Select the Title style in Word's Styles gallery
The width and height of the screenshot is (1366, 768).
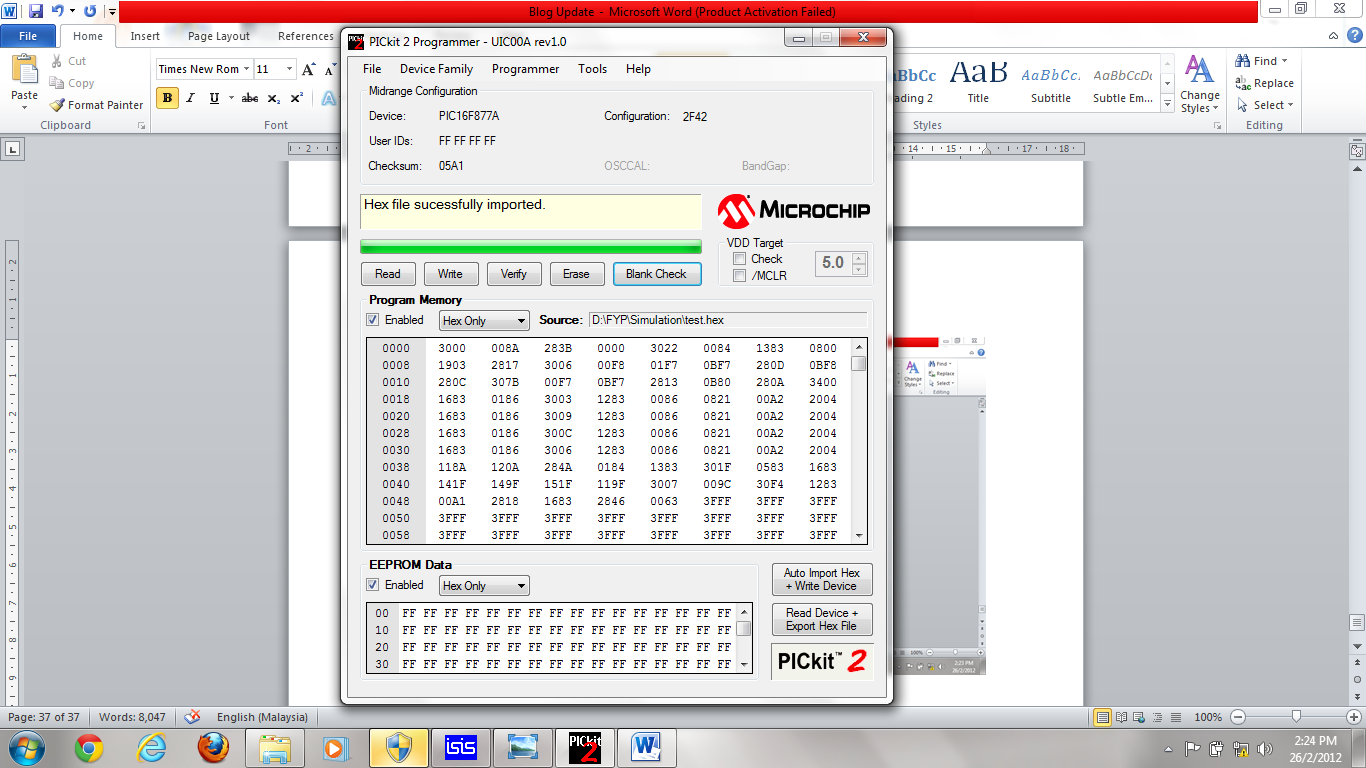978,81
